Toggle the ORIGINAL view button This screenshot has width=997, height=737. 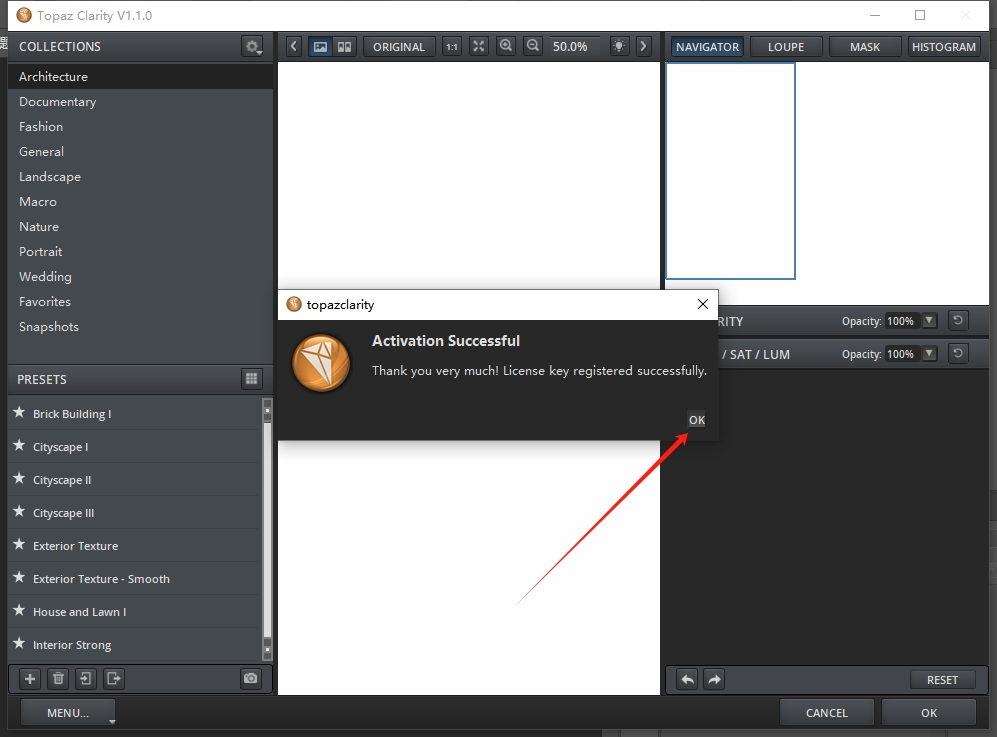399,46
